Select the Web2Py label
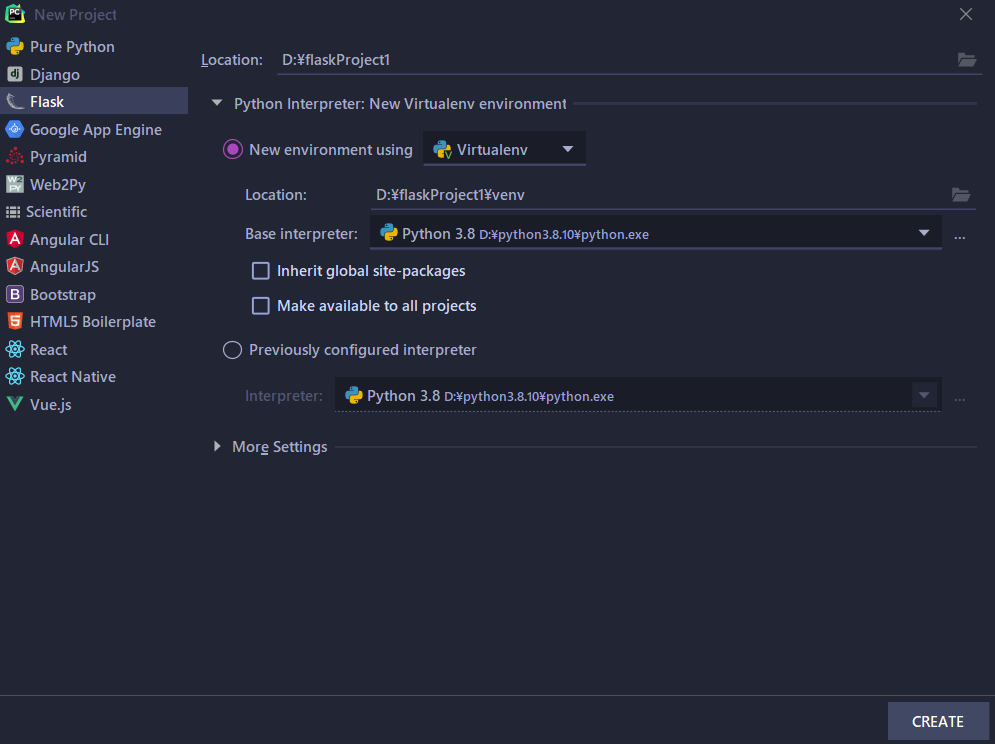 pos(58,185)
